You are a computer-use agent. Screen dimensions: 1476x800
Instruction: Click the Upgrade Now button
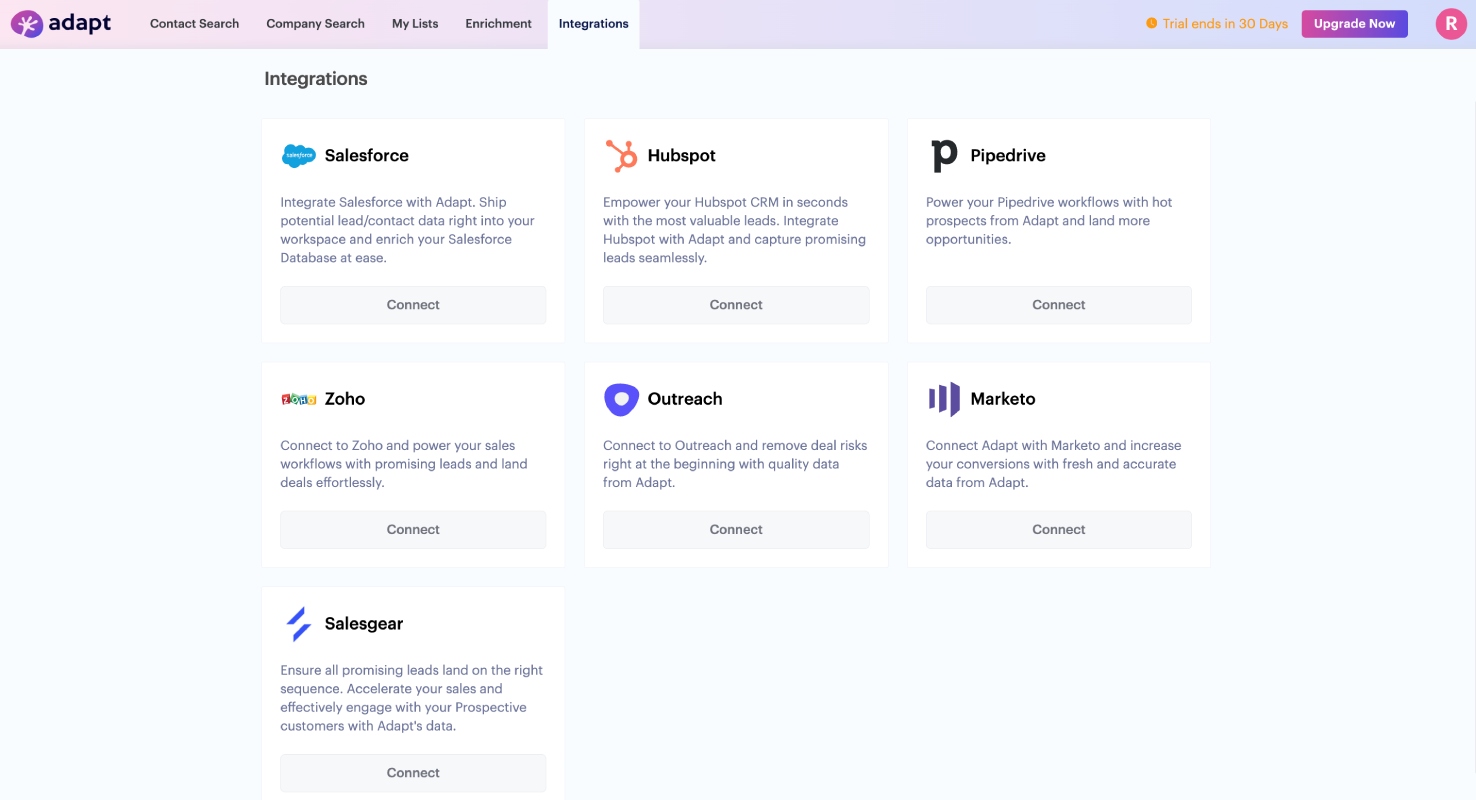point(1354,24)
